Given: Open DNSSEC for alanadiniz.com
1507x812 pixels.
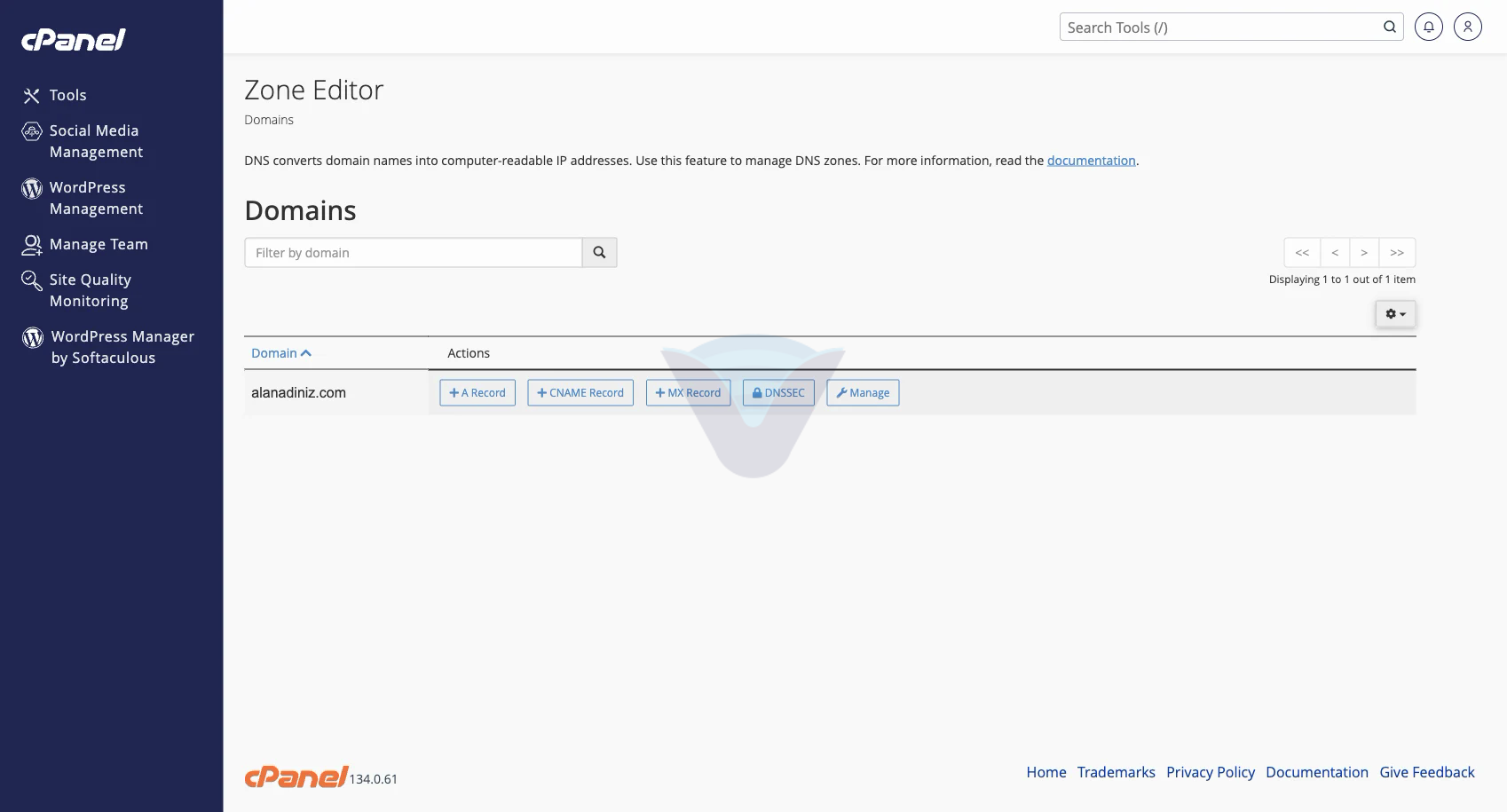Looking at the screenshot, I should [x=778, y=393].
